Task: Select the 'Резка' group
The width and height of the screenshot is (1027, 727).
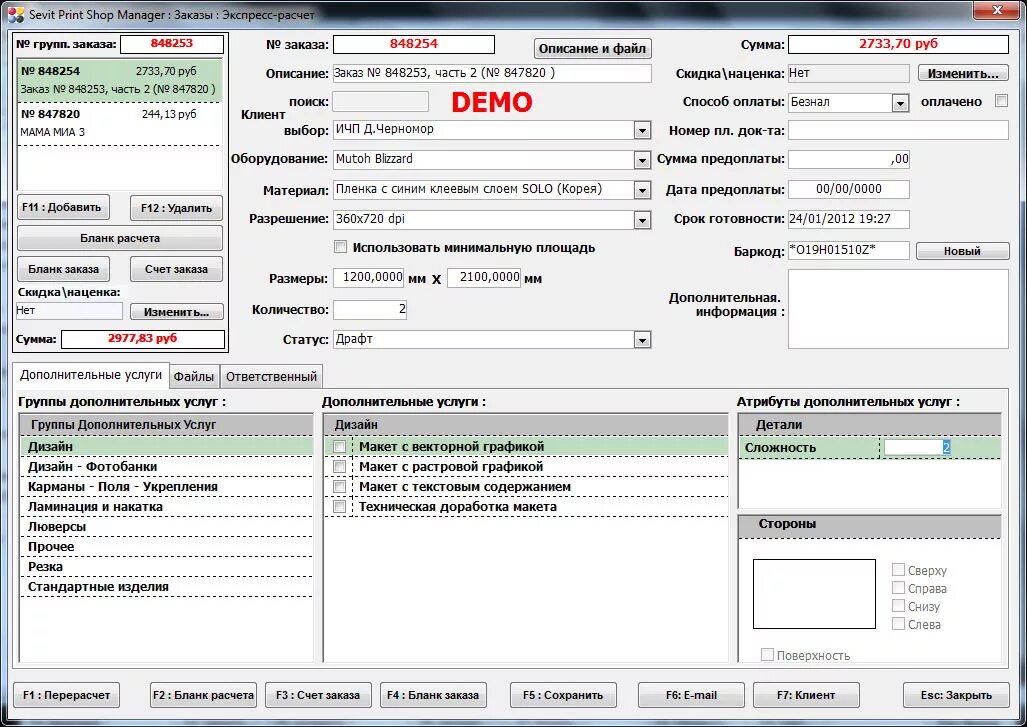Action: [166, 567]
